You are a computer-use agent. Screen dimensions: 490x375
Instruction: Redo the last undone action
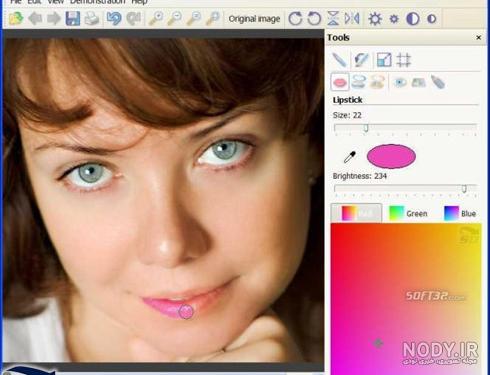(134, 18)
